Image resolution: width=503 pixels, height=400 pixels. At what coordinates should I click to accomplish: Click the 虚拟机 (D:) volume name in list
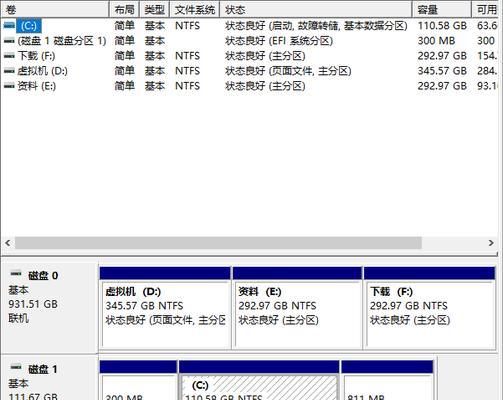pos(42,71)
